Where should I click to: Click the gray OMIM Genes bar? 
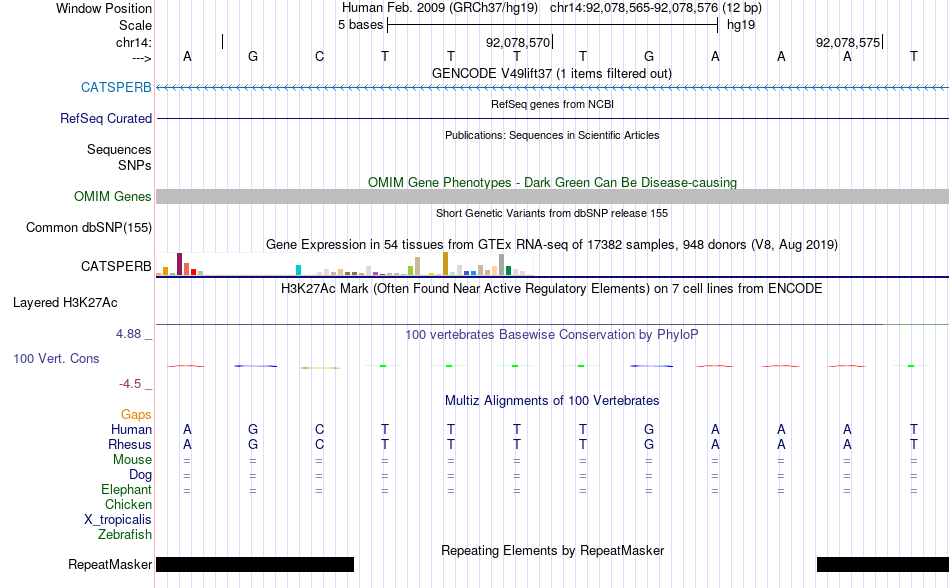553,196
